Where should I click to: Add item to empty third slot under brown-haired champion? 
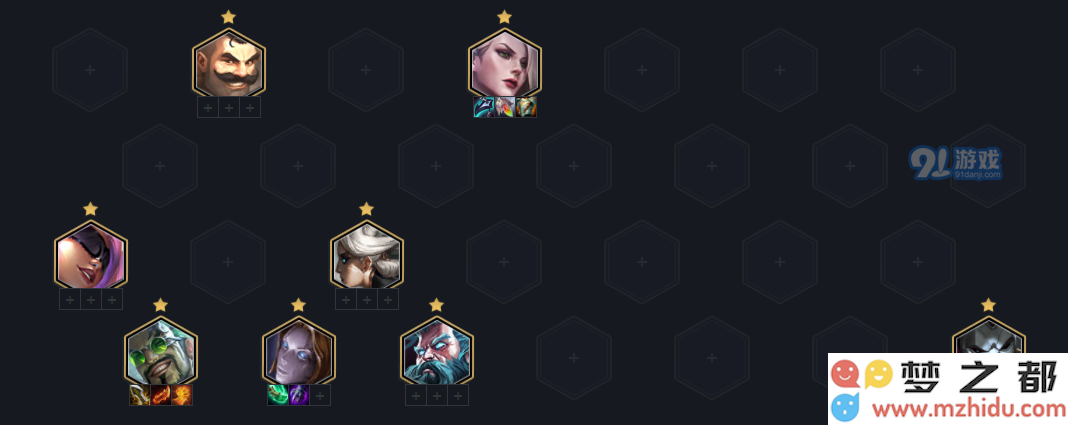[x=320, y=395]
